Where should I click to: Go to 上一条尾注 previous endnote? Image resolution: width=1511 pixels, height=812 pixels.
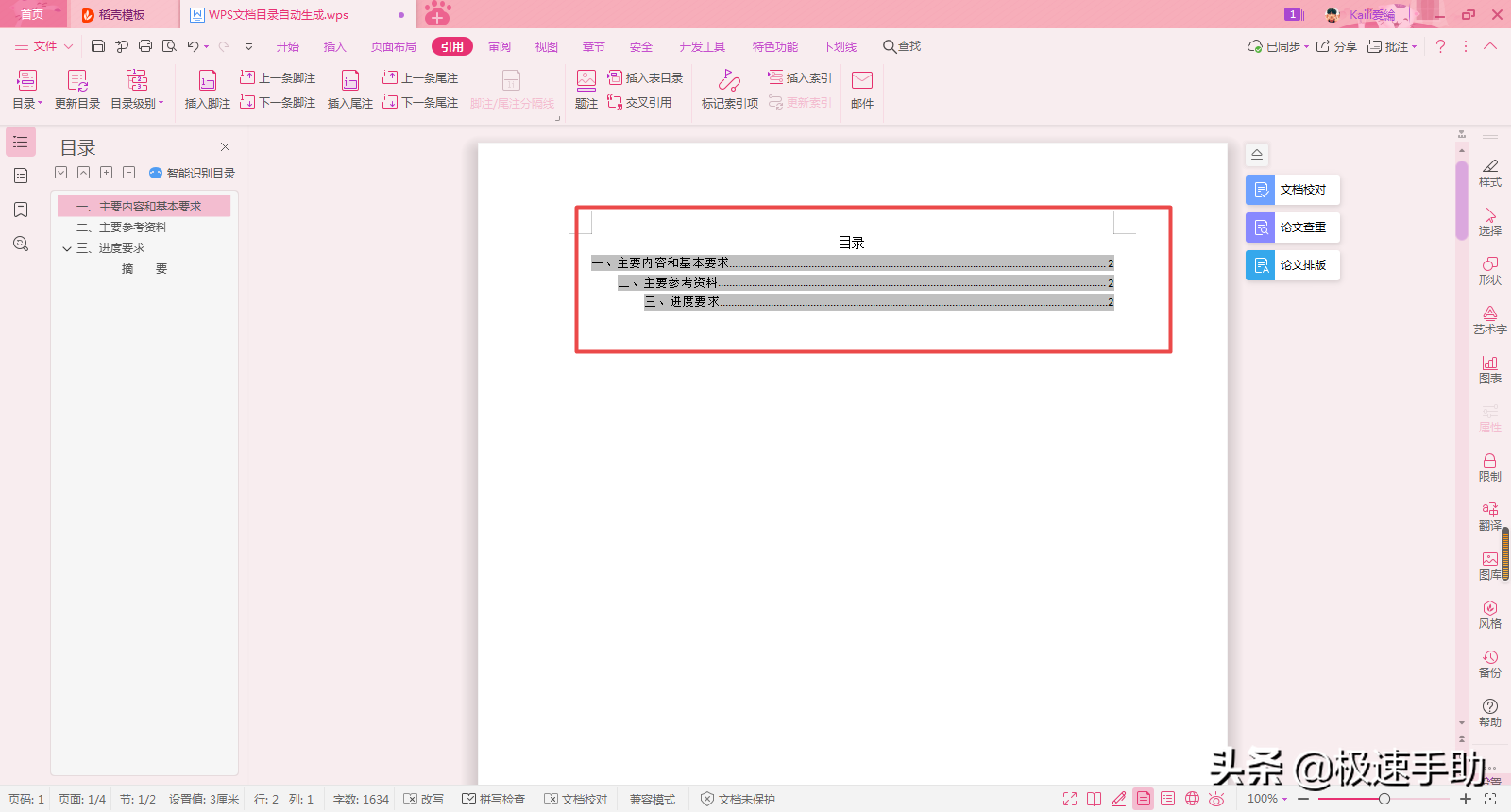pos(420,77)
